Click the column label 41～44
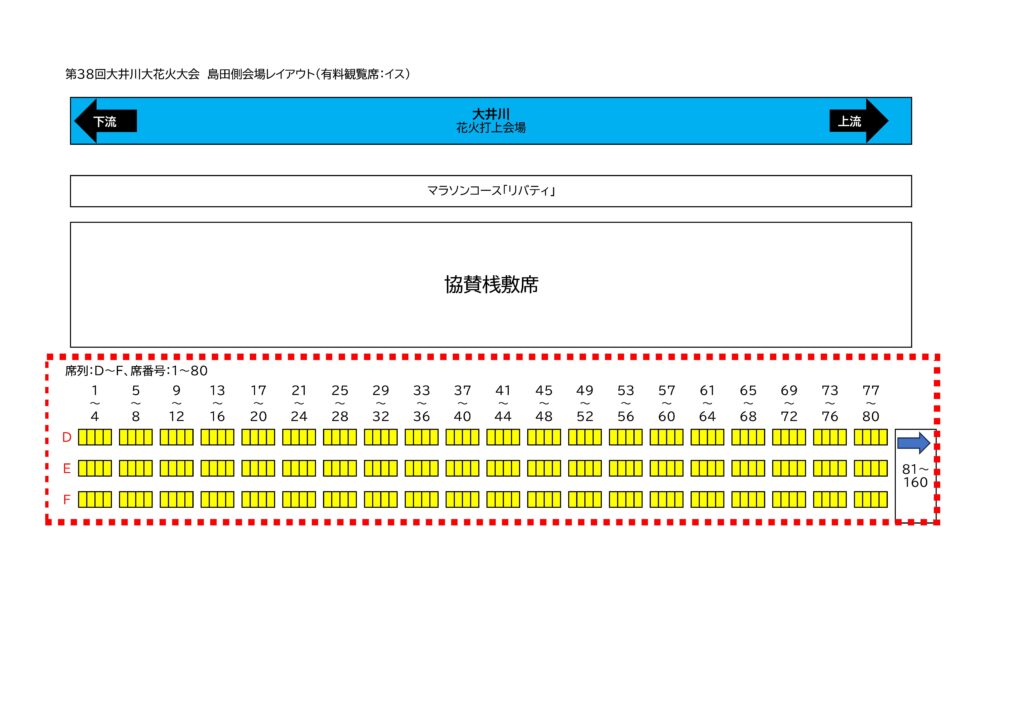The height and width of the screenshot is (724, 1024). pyautogui.click(x=503, y=403)
